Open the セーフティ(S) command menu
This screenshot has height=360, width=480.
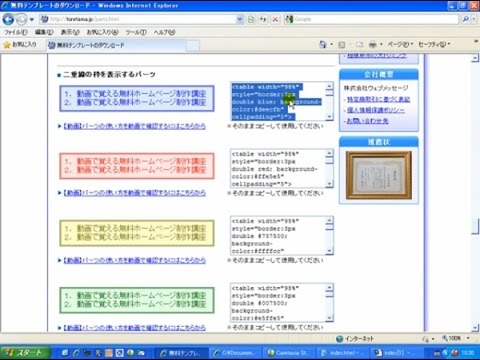434,44
